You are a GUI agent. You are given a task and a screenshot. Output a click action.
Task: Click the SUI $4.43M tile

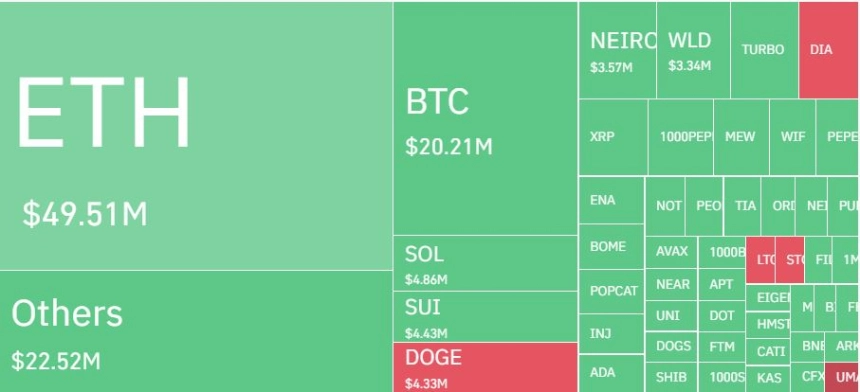pyautogui.click(x=485, y=317)
